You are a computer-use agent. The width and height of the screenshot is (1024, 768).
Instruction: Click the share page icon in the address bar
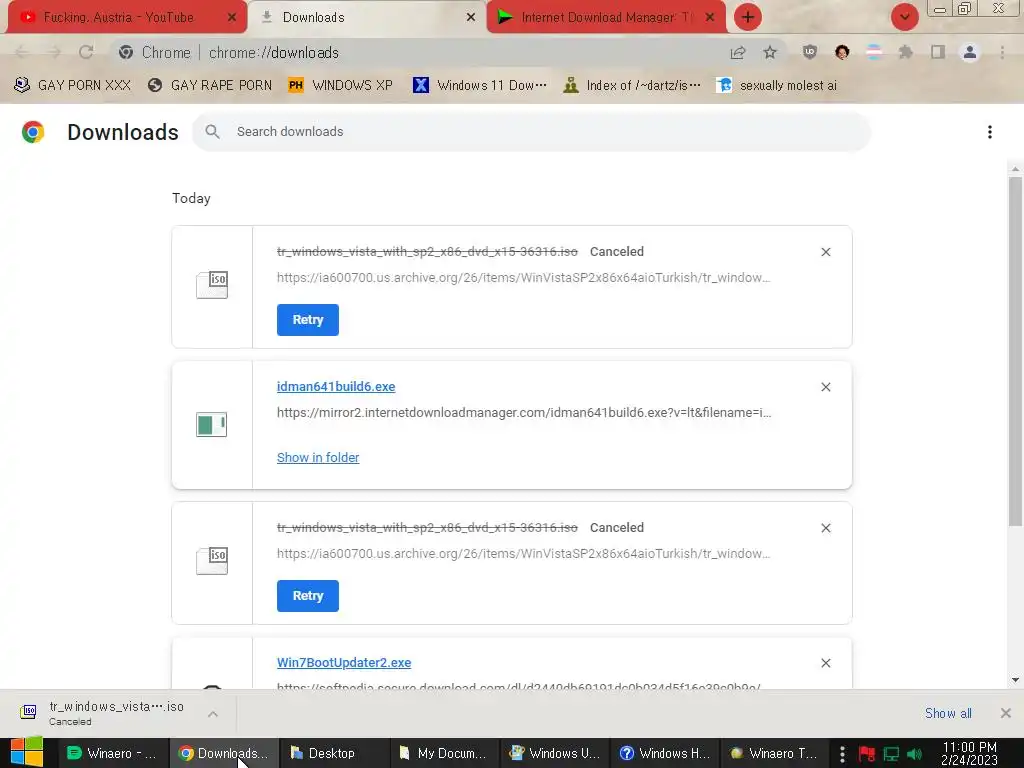pyautogui.click(x=738, y=52)
